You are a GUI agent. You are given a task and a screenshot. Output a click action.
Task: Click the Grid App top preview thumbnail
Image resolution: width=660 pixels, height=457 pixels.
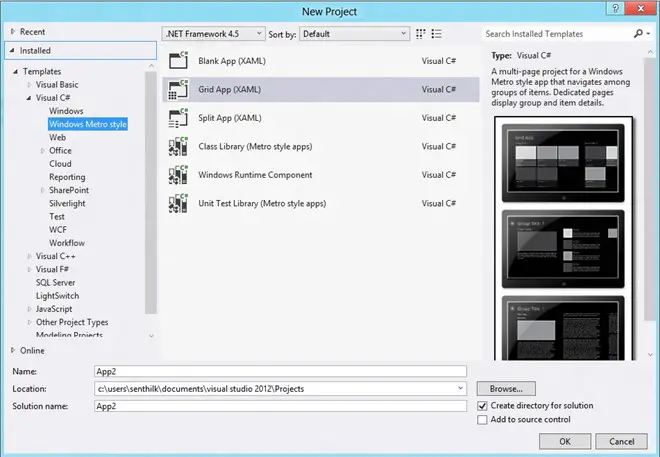coord(563,163)
